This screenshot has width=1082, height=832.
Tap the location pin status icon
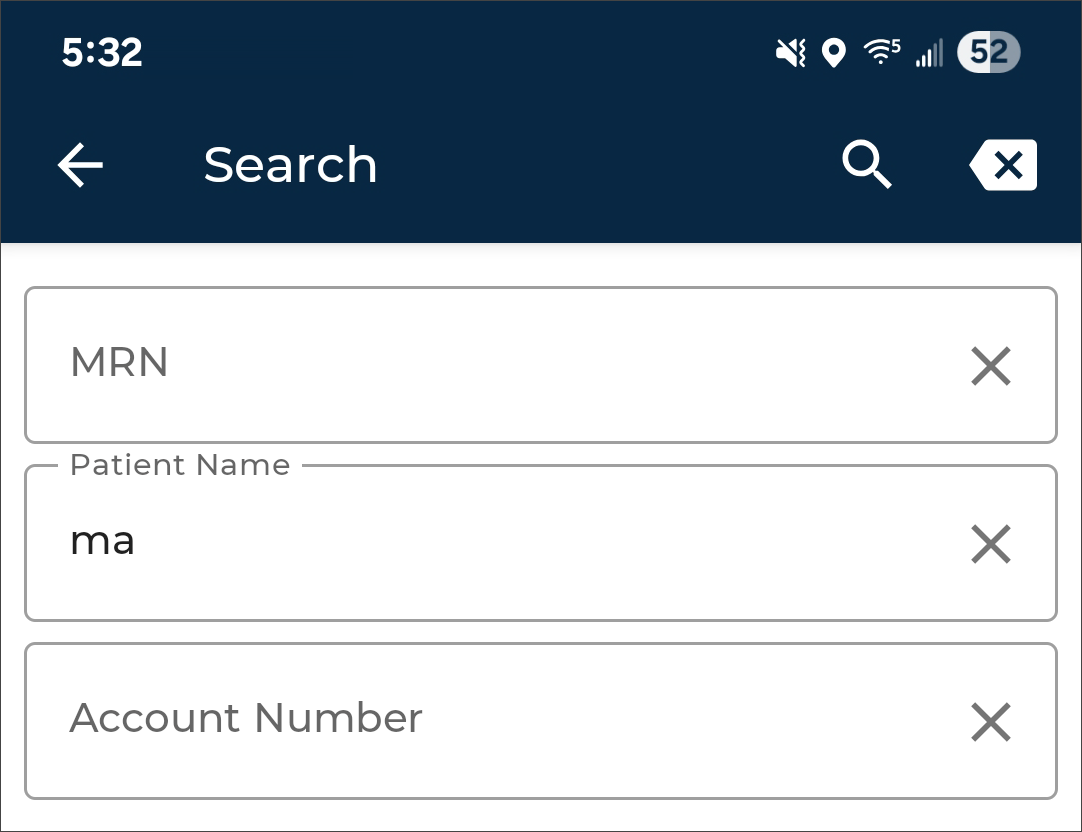coord(833,52)
